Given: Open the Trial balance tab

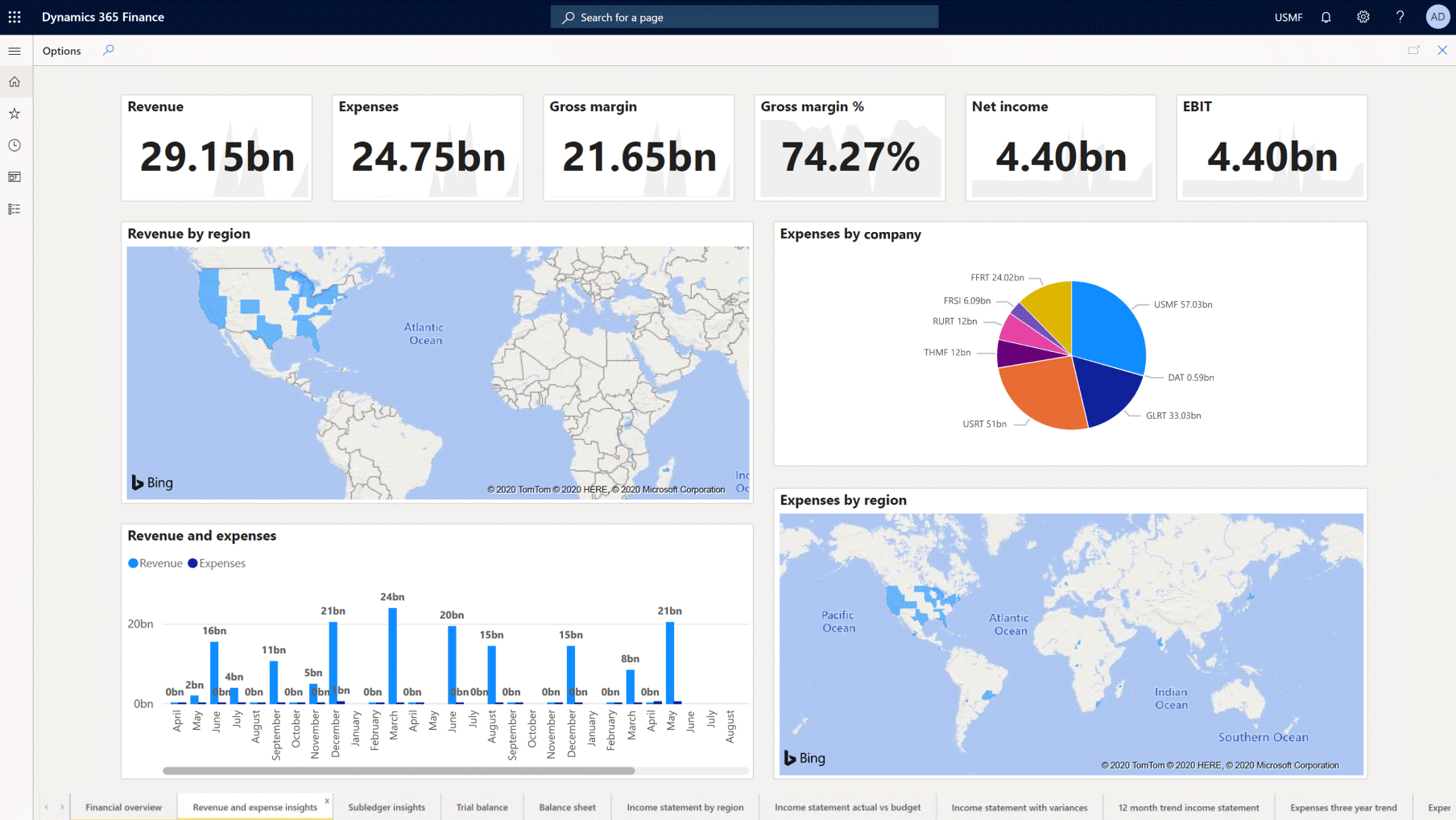Looking at the screenshot, I should (482, 807).
